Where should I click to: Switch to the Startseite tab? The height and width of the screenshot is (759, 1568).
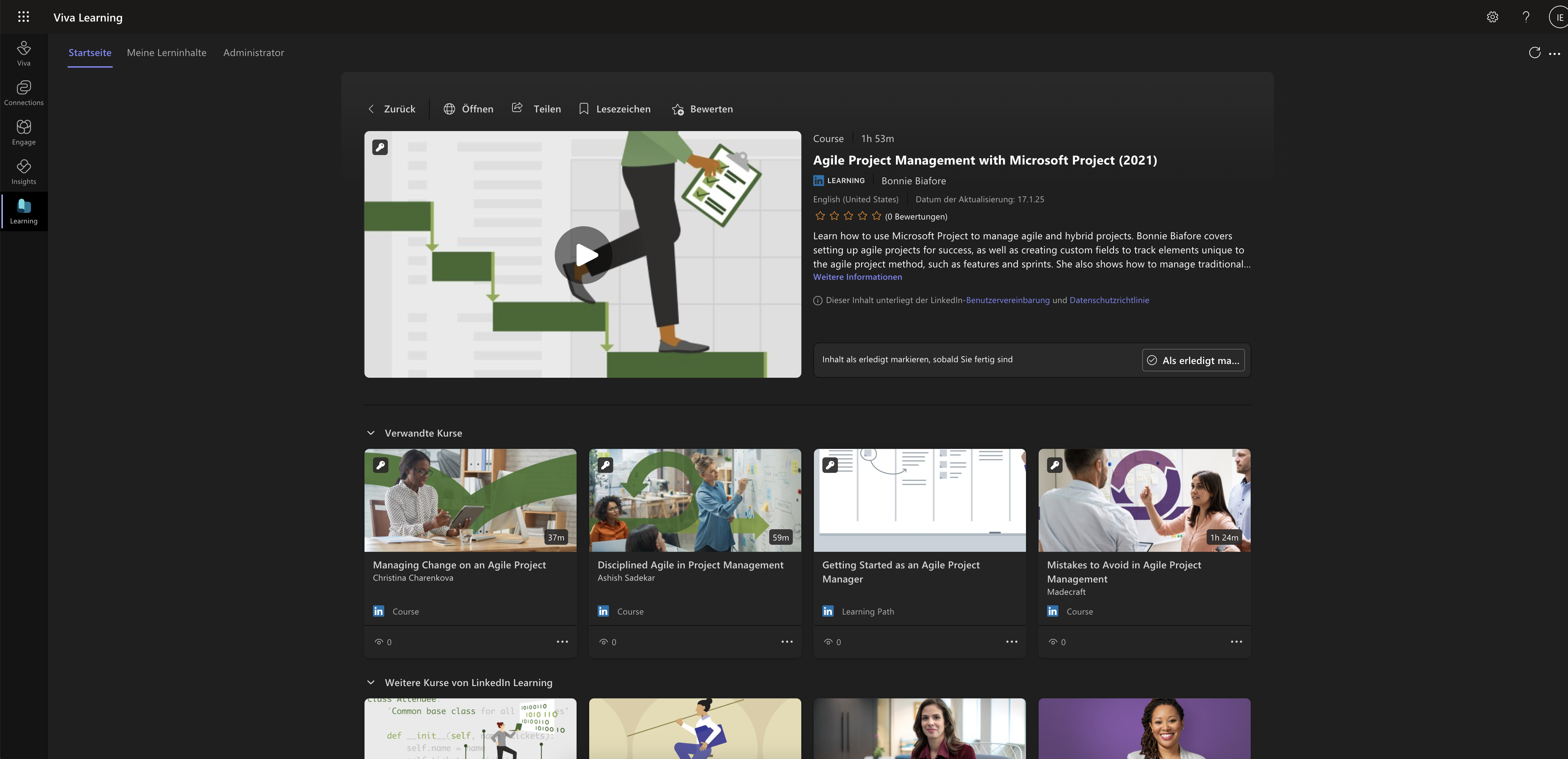[90, 53]
